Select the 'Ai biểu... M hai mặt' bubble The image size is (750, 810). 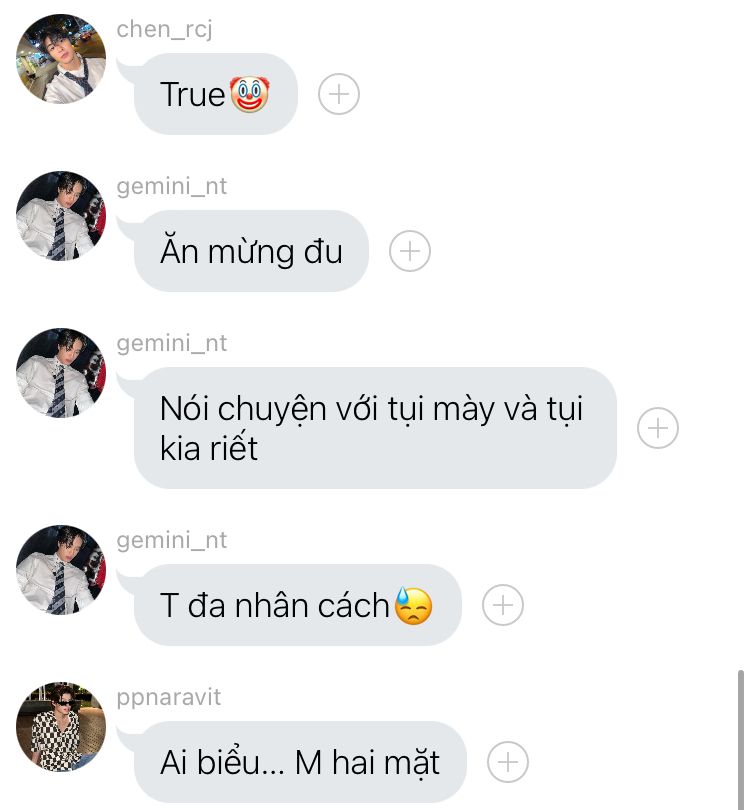pos(300,762)
